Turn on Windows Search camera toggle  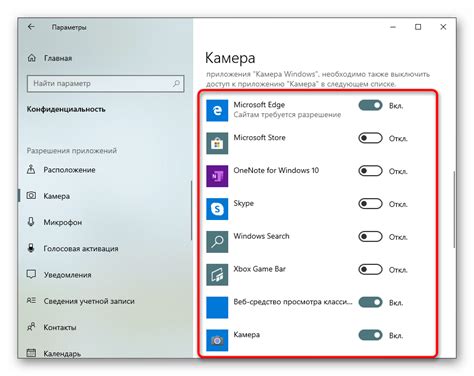point(370,237)
